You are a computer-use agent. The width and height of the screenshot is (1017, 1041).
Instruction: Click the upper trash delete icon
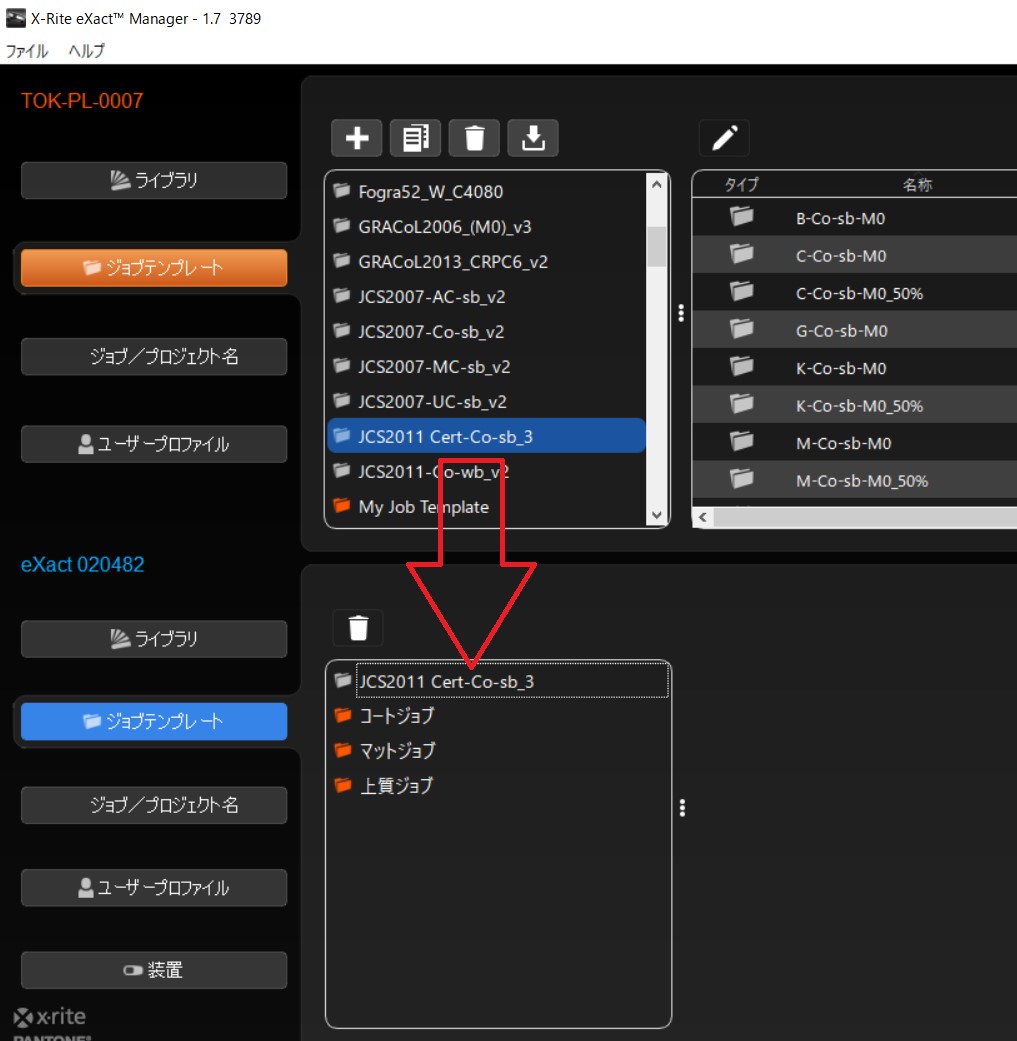(474, 138)
